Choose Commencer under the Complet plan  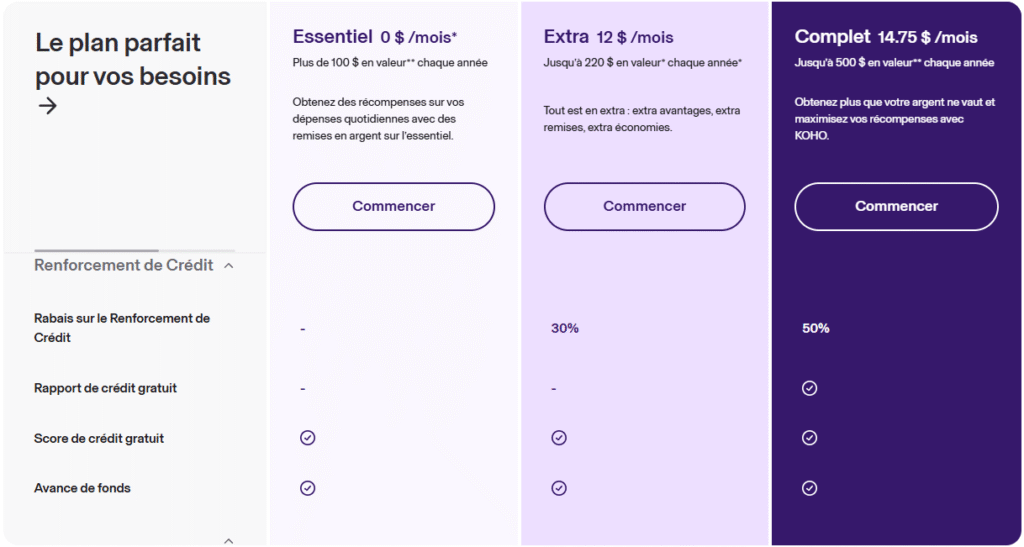(x=896, y=207)
